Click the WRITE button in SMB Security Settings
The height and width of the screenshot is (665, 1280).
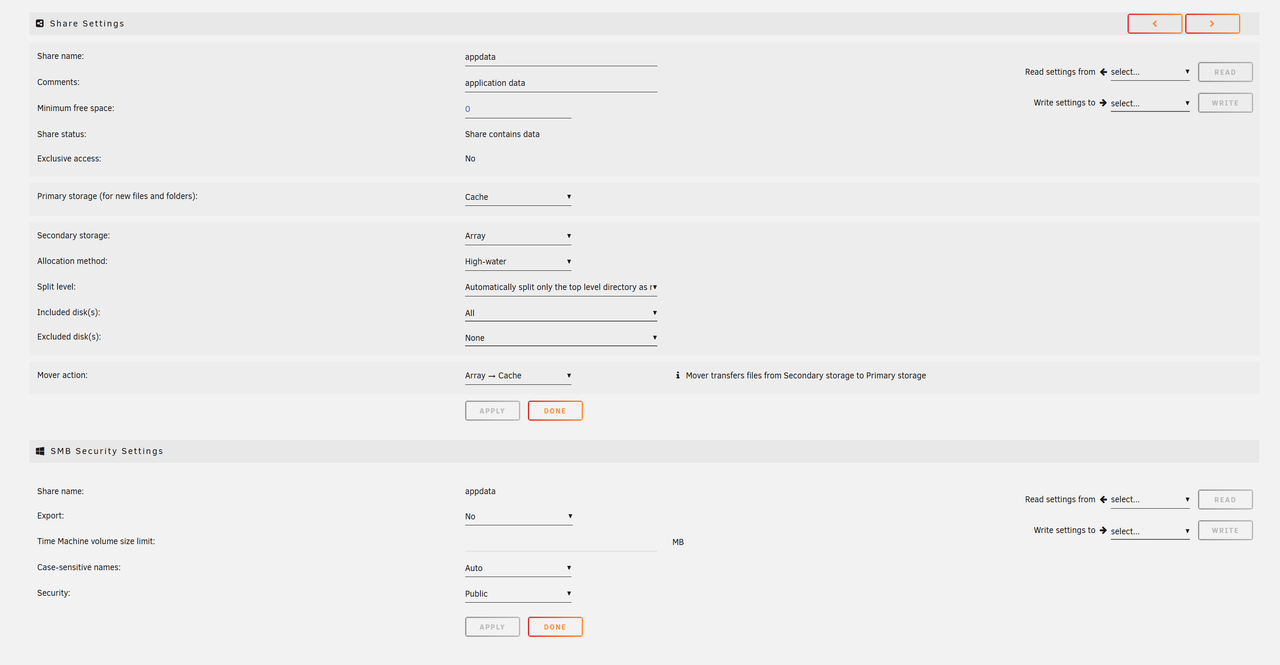(x=1225, y=530)
